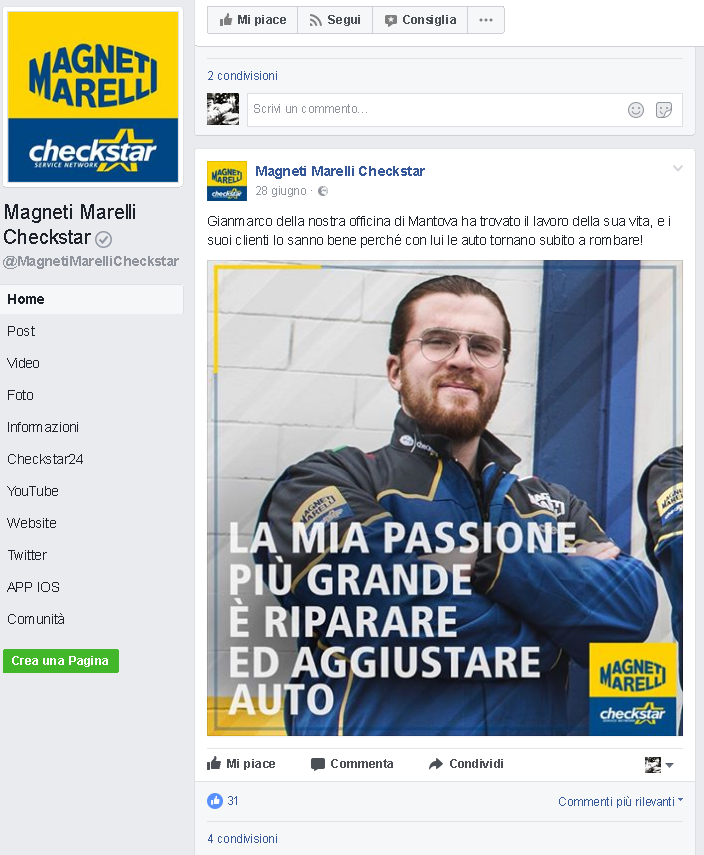This screenshot has width=704, height=855.
Task: Open the sticker picker icon in the comment box
Action: (x=664, y=110)
